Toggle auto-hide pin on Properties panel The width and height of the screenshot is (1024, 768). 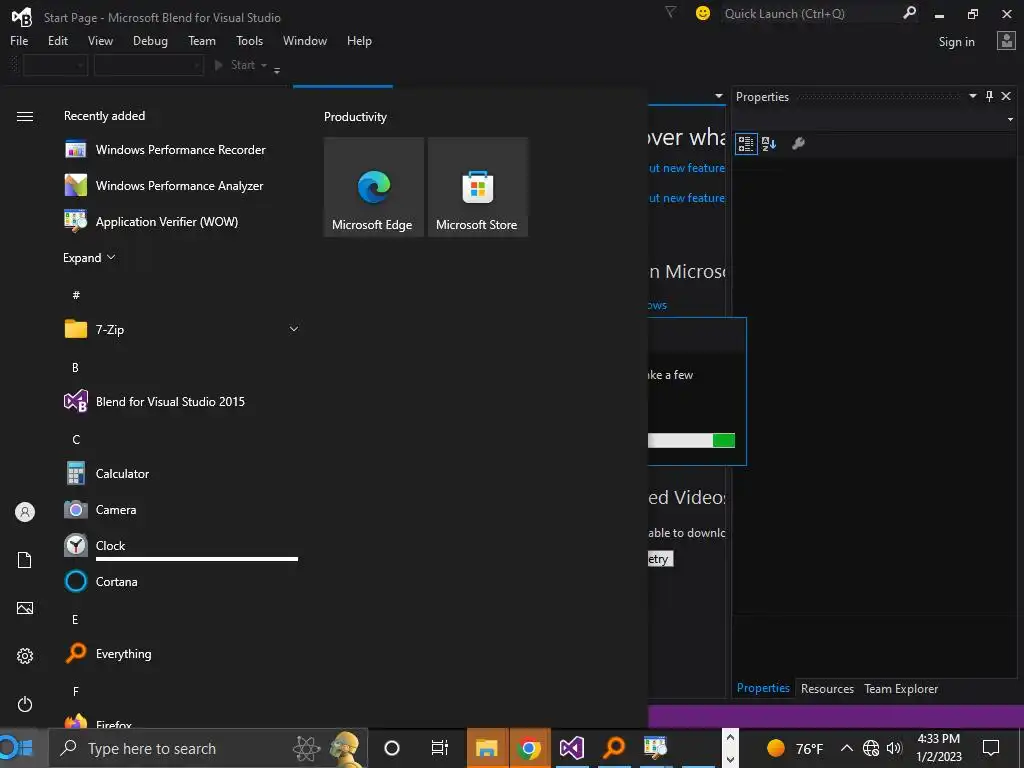[989, 97]
